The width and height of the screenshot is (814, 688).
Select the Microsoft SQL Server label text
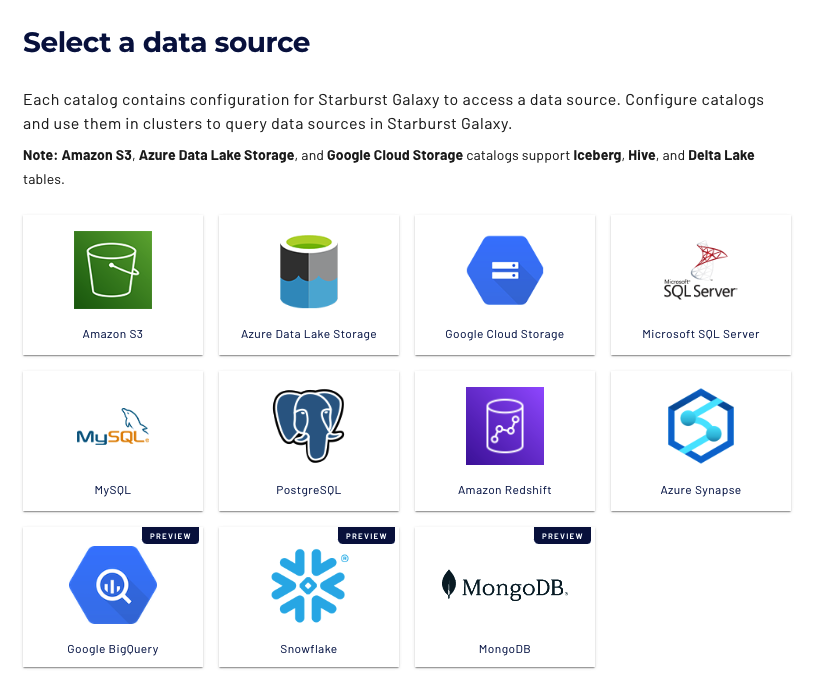tap(701, 334)
